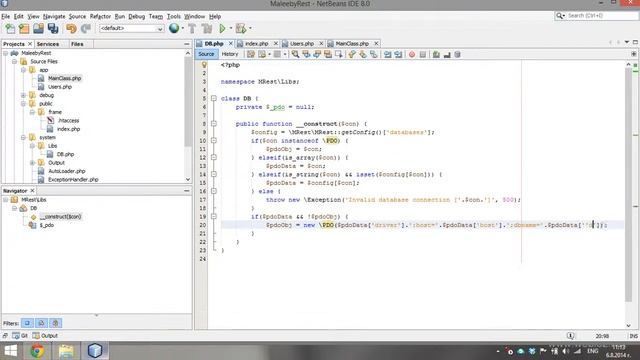Click the lightbulb hint on line 1

tap(204, 64)
